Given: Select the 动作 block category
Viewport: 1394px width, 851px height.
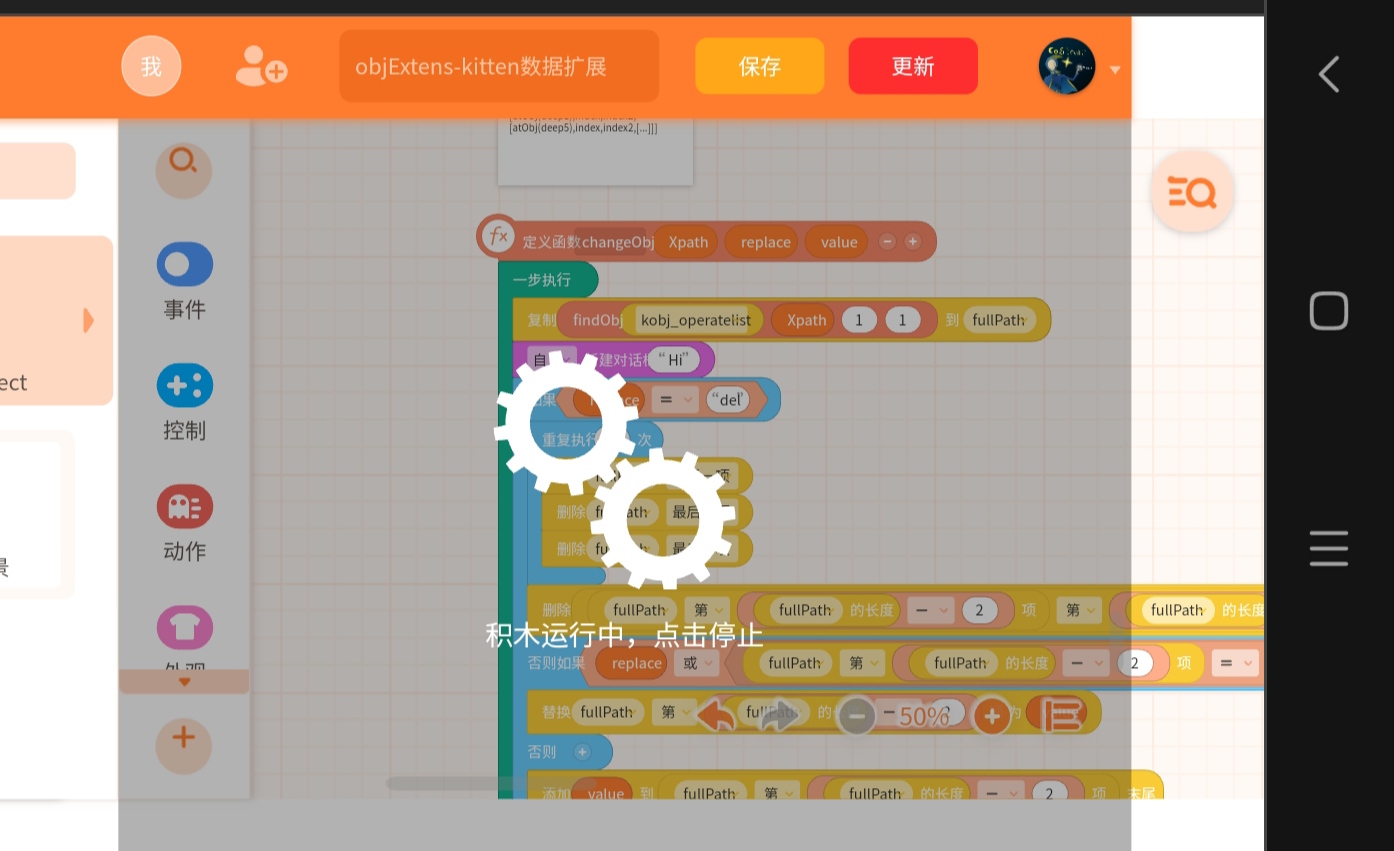Looking at the screenshot, I should point(184,523).
